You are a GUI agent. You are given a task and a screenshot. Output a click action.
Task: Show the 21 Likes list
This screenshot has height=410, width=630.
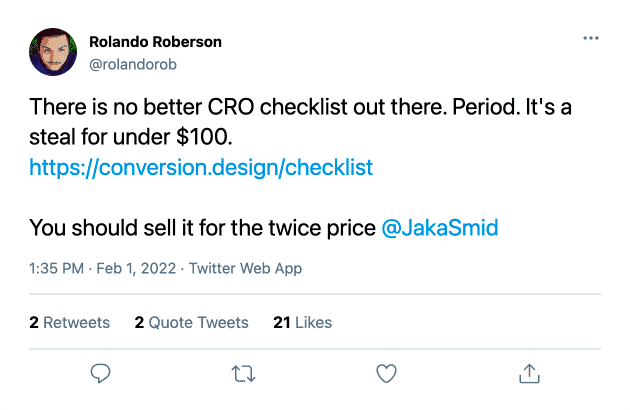(x=303, y=322)
